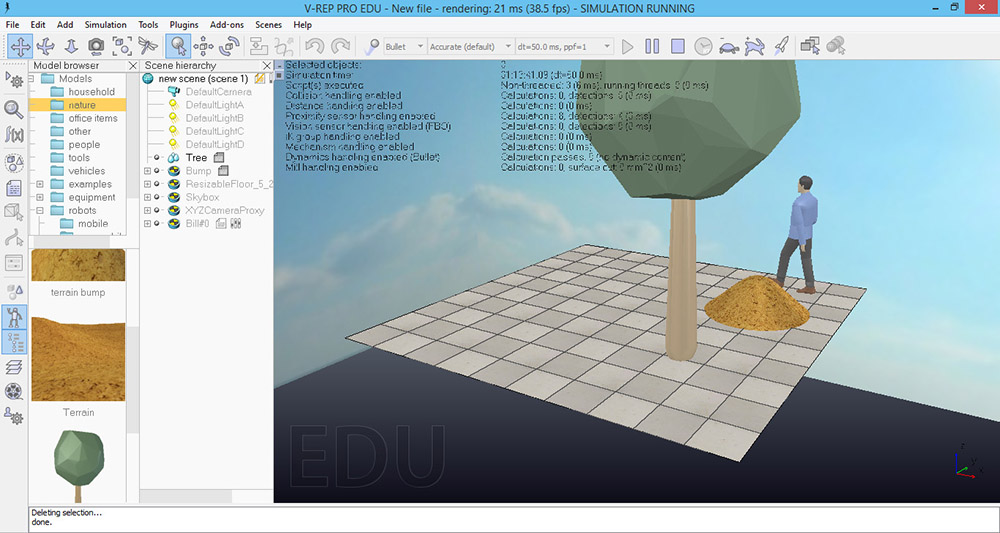Open the Plugins menu
The width and height of the screenshot is (1000, 533).
[x=184, y=25]
